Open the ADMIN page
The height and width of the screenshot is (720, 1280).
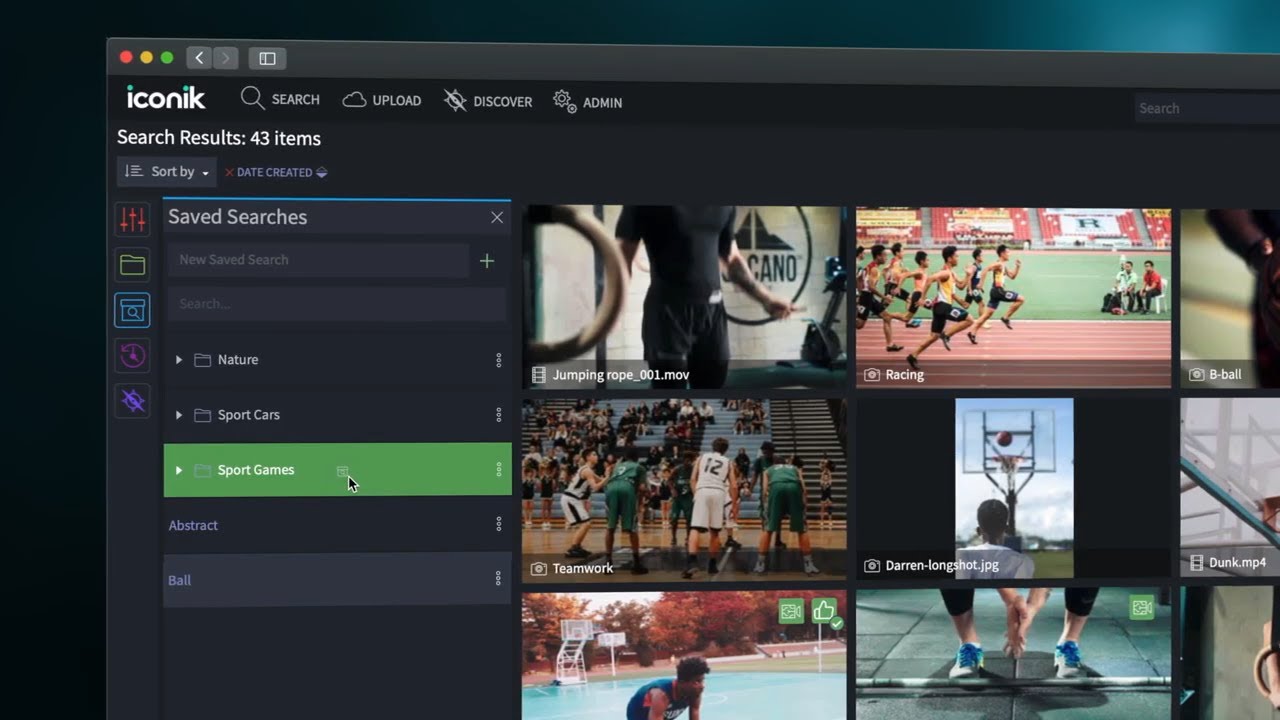pos(588,102)
